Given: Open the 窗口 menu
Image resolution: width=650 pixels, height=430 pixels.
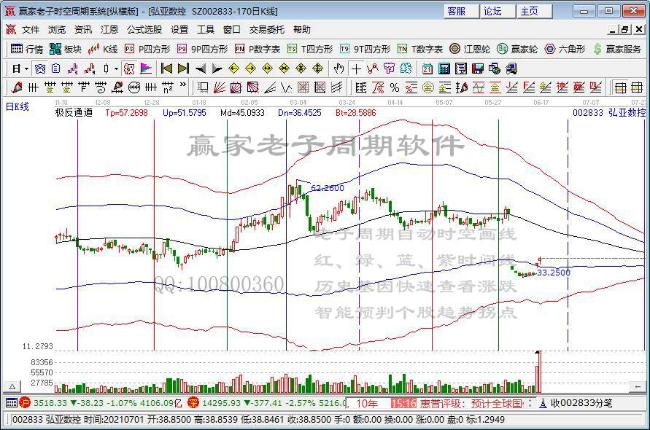Looking at the screenshot, I should pos(232,29).
